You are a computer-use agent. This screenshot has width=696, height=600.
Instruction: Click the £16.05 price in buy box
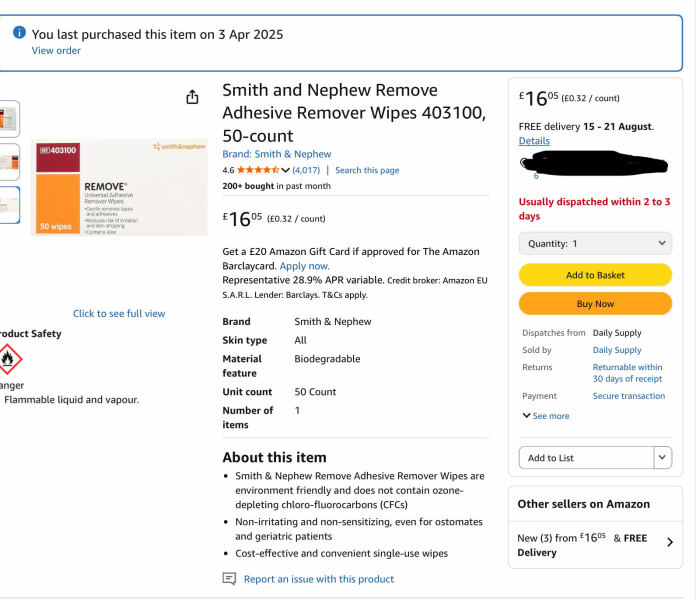538,98
